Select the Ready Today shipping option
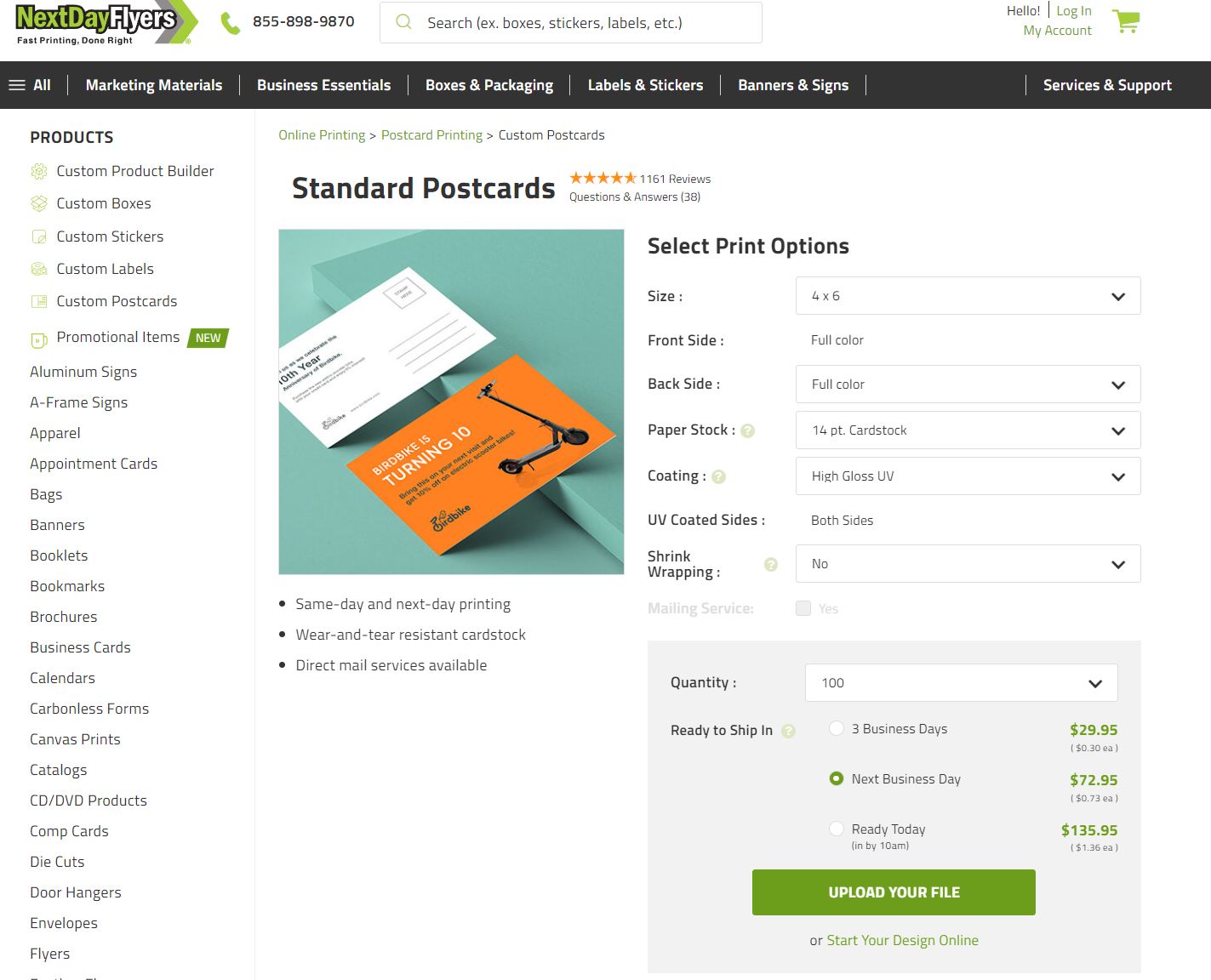The height and width of the screenshot is (980, 1211). [837, 829]
